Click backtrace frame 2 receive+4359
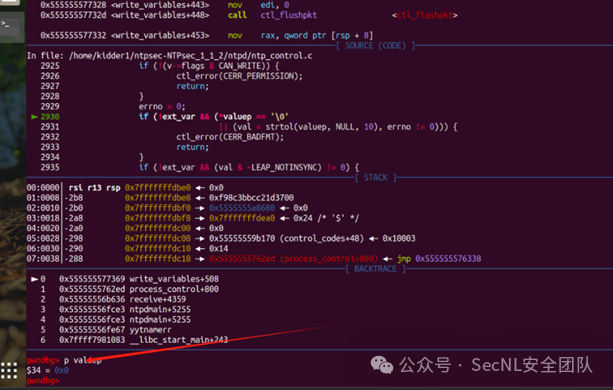Screen dimensions: 613x390 (113, 299)
